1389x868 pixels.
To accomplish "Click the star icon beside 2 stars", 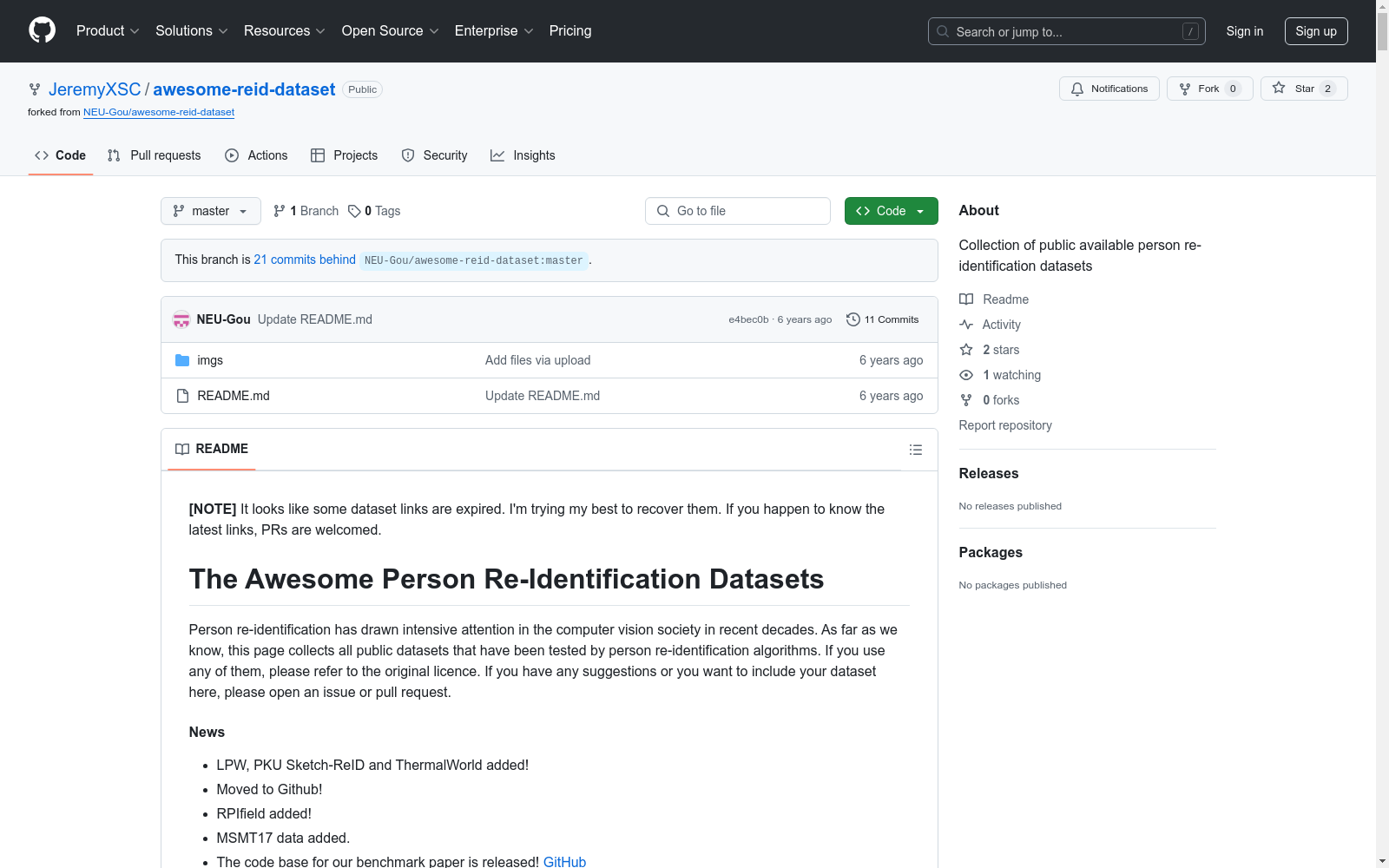I will click(966, 350).
